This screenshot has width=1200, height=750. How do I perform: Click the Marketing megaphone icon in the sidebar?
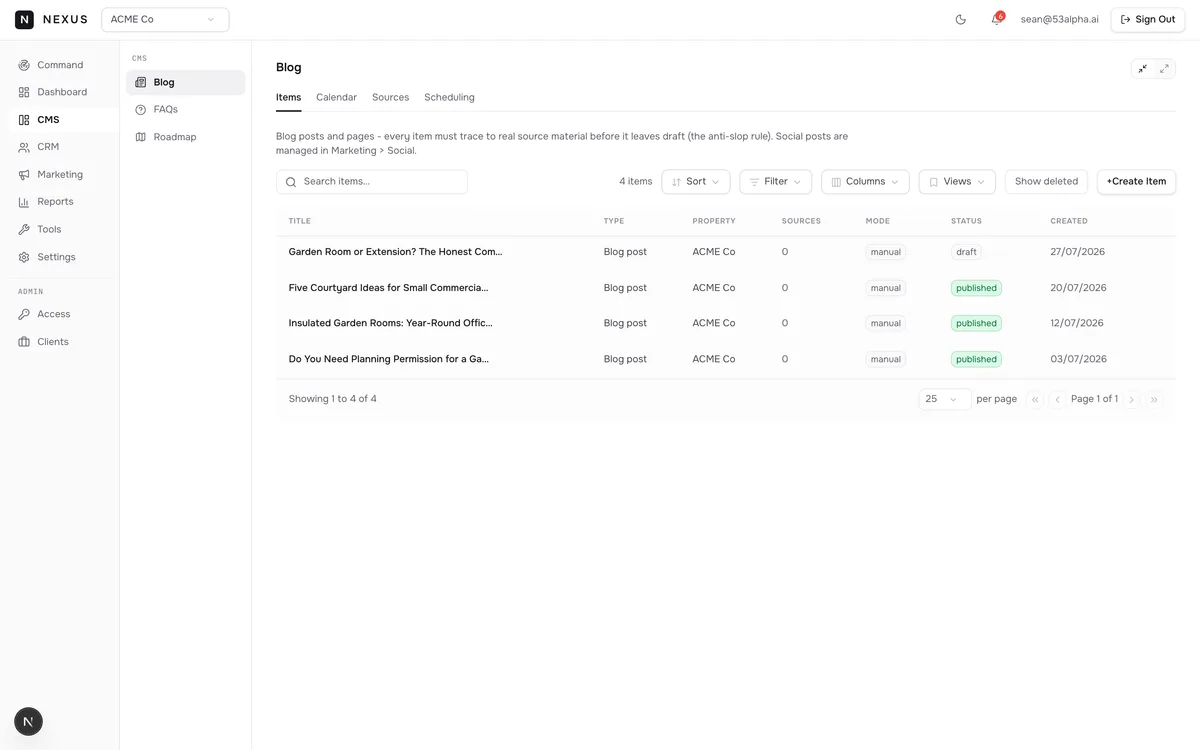click(24, 175)
